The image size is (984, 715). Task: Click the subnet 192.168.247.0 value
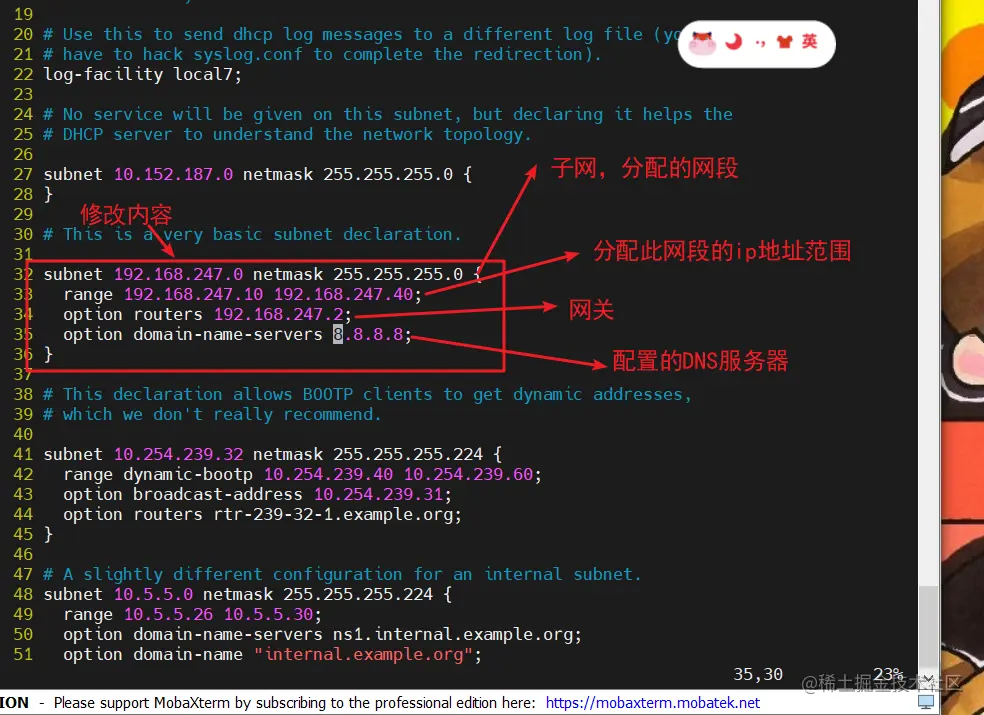178,274
